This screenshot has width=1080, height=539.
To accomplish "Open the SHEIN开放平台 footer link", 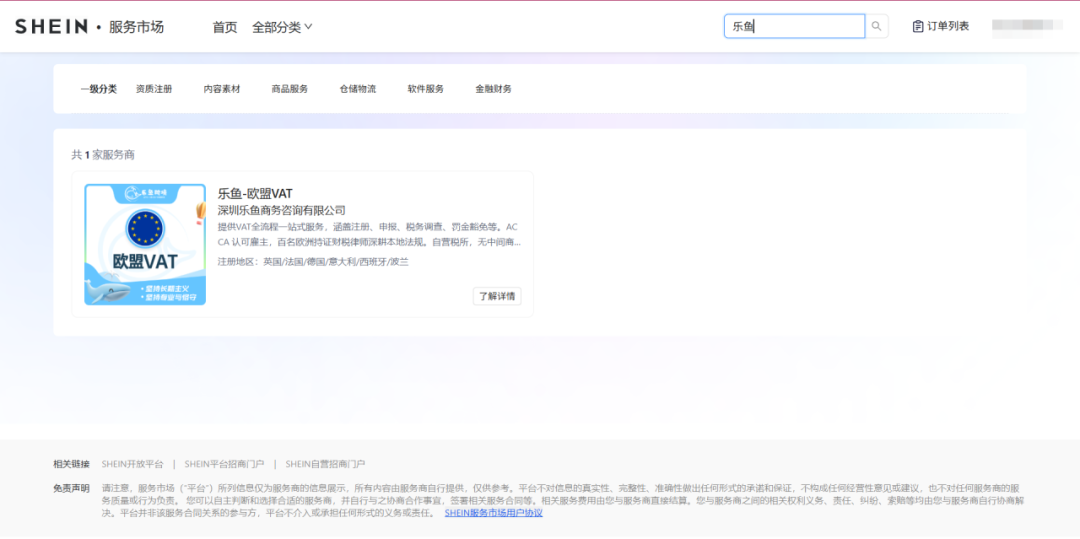I will (132, 464).
